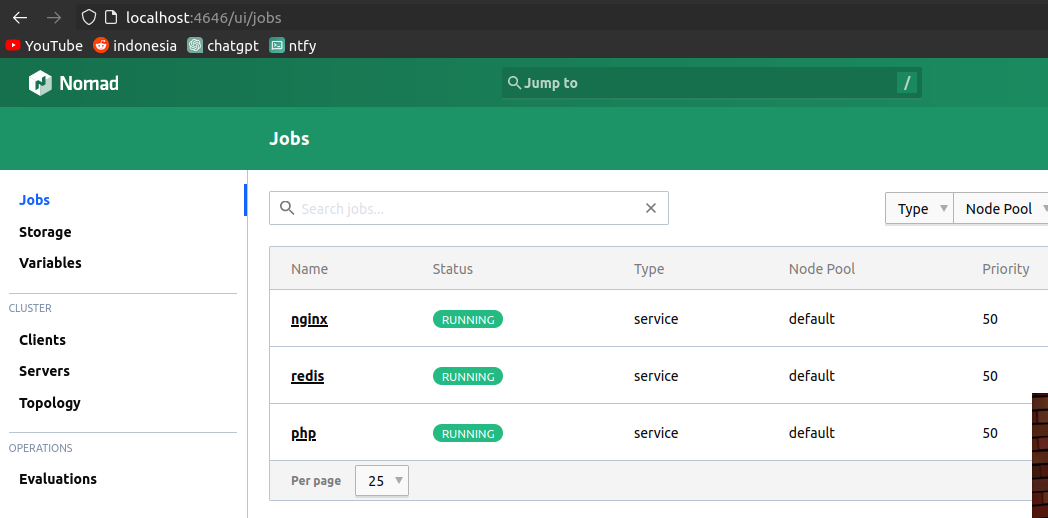
Task: Go to Storage in the sidebar
Action: tap(45, 232)
